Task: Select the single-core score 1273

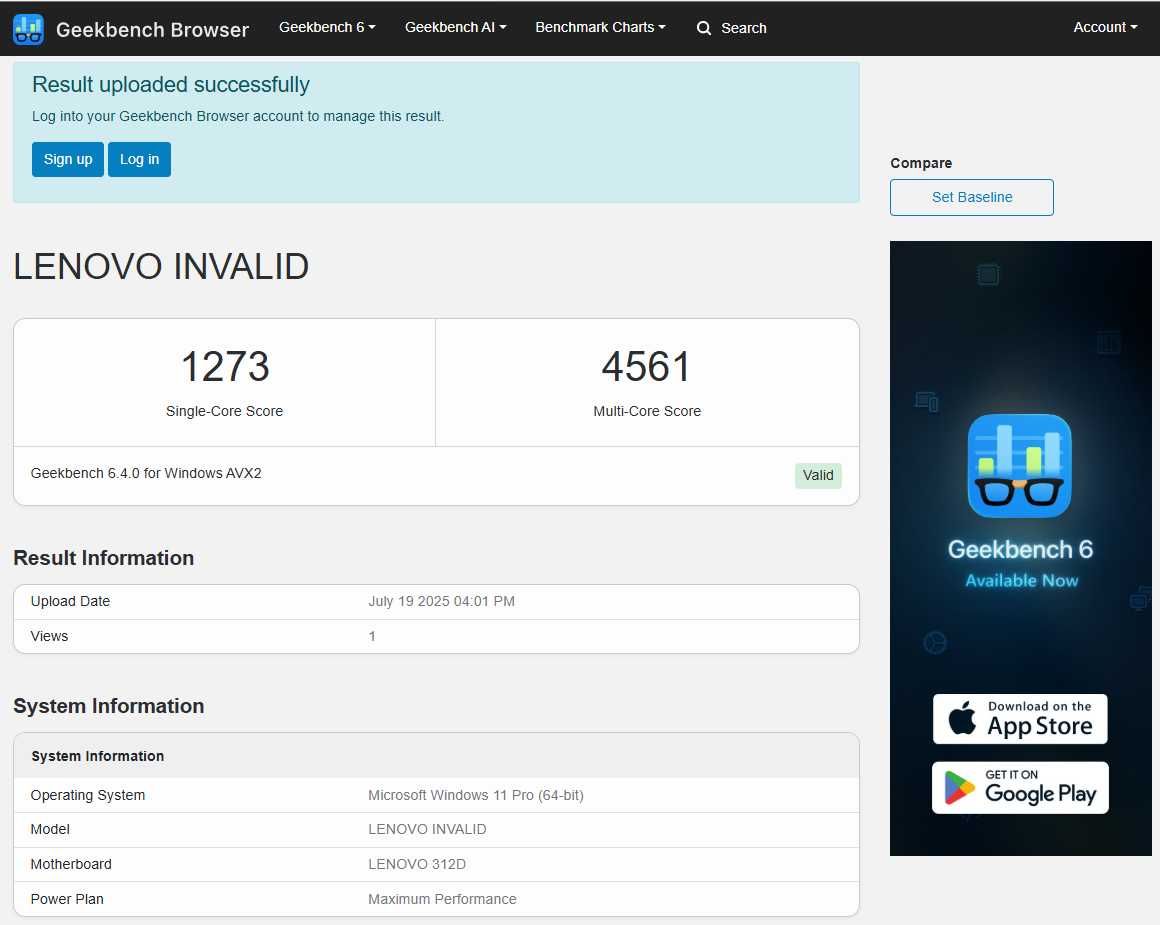Action: 225,366
